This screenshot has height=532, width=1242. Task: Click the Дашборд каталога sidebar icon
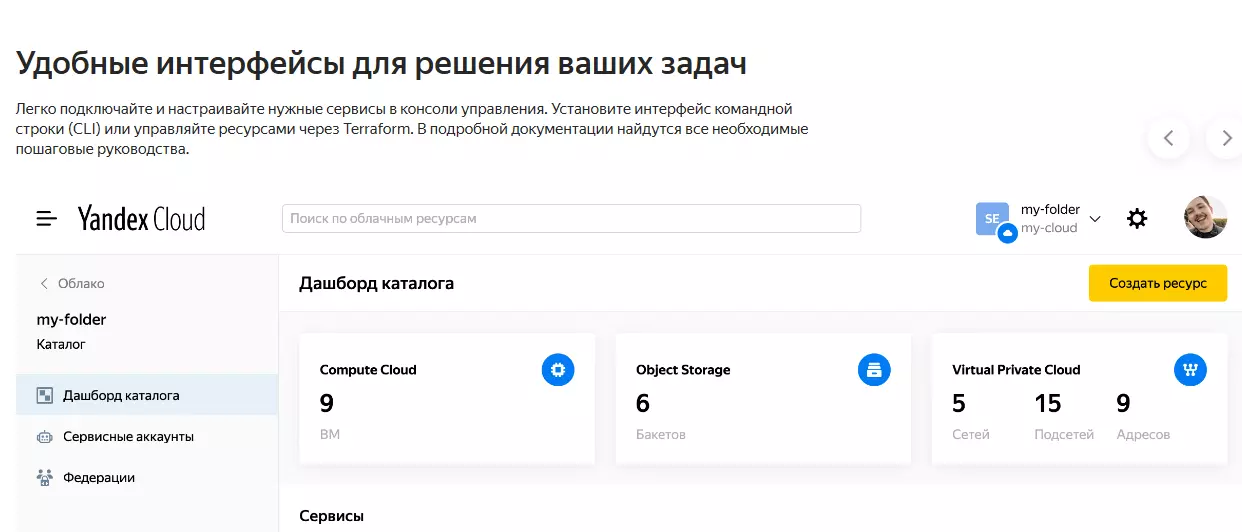click(x=44, y=395)
